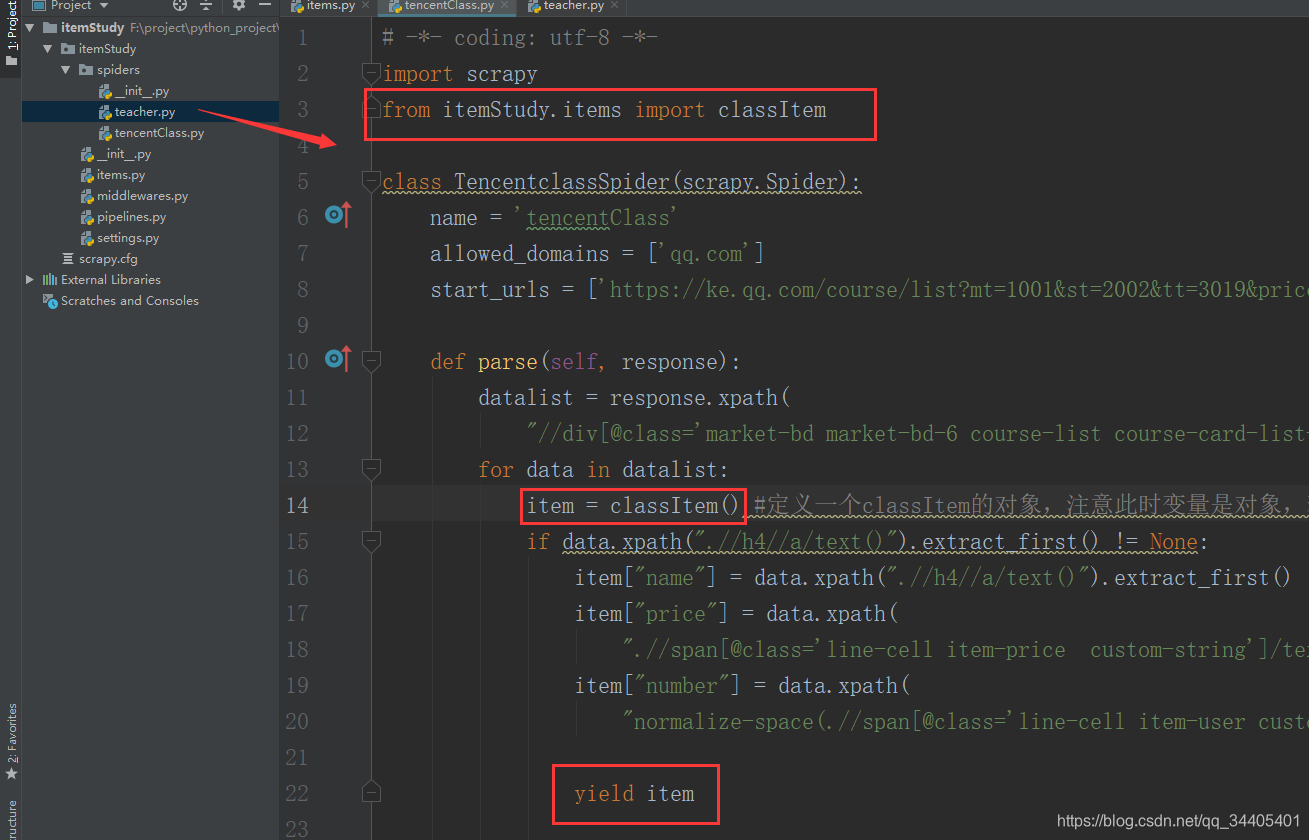Fold the for loop at line 13
Screen dimensions: 1309x840
[x=371, y=469]
